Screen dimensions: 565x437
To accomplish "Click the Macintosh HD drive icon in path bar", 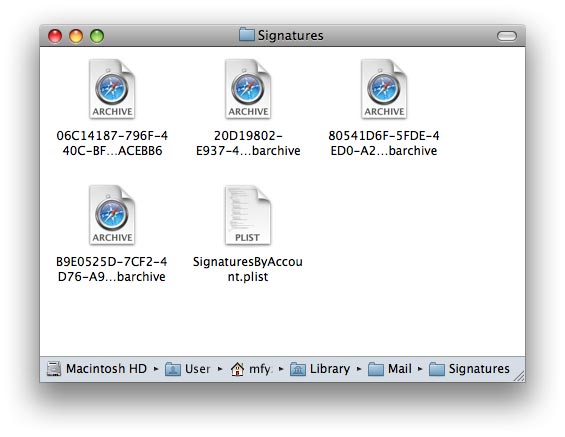I will [x=54, y=369].
